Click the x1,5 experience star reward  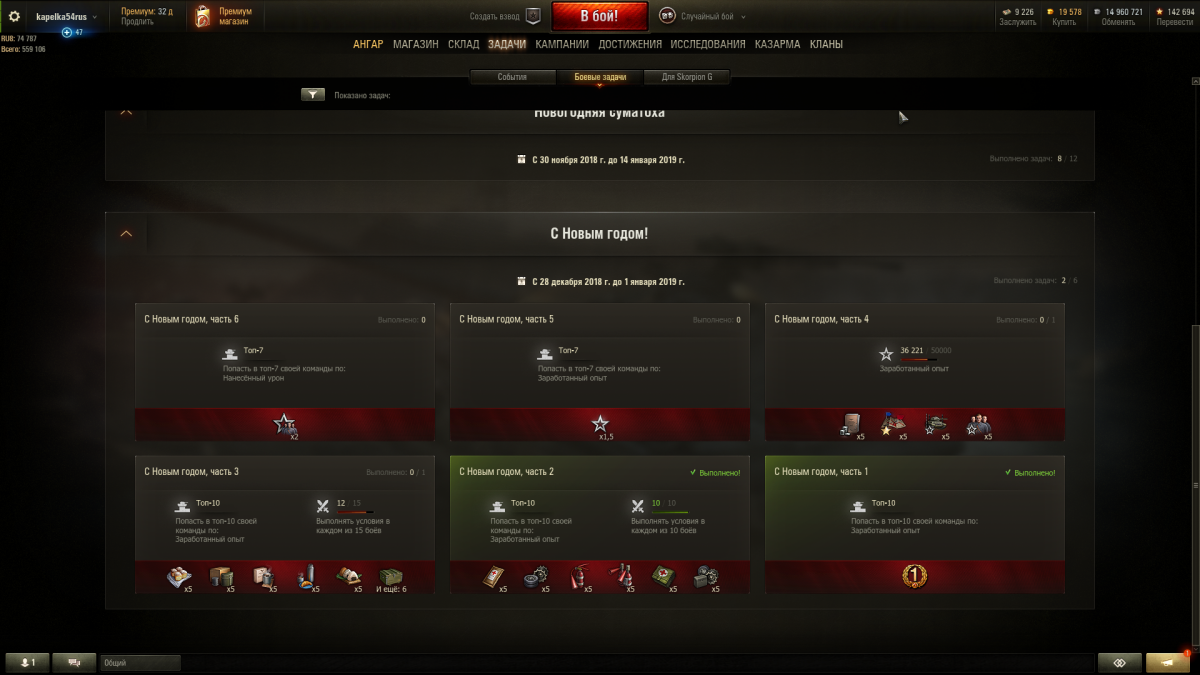click(x=600, y=424)
